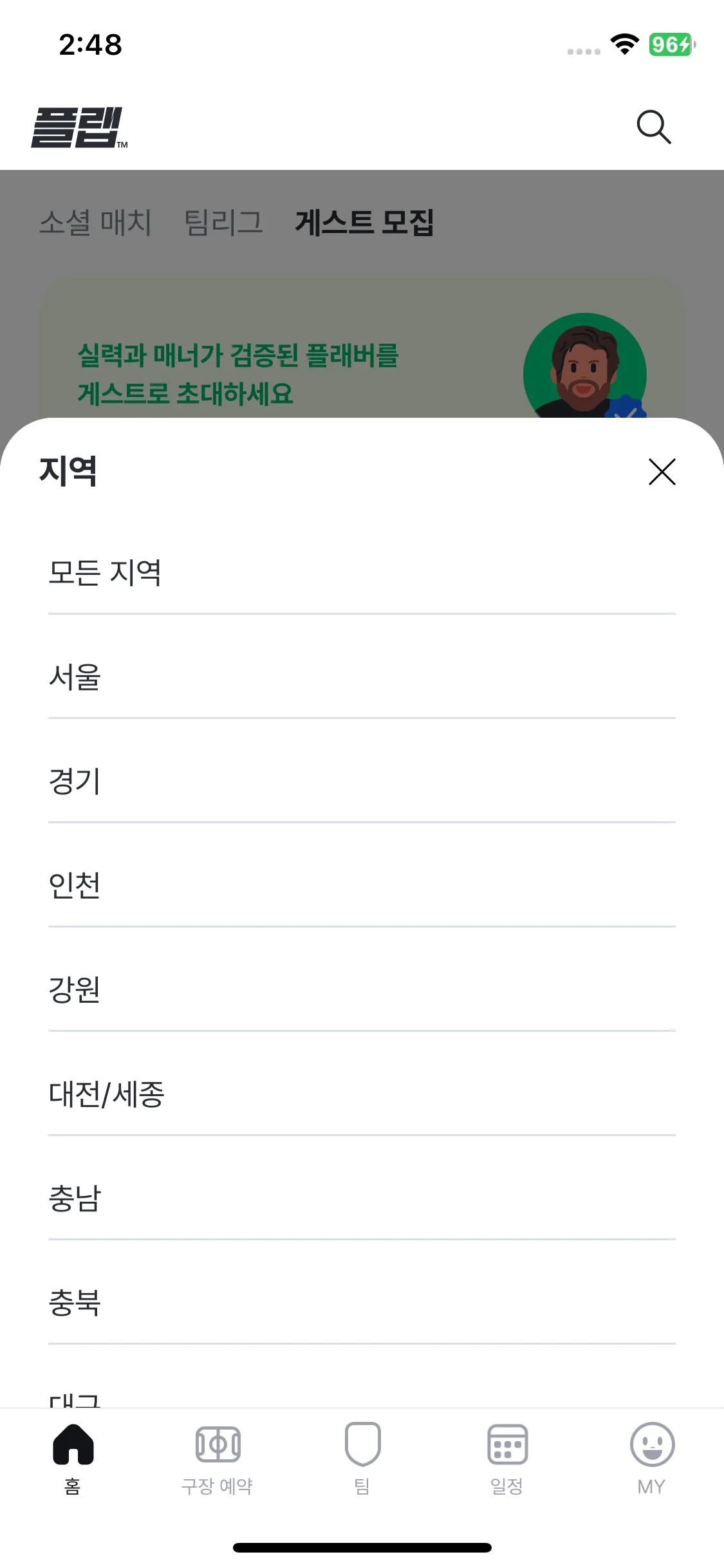
Task: Go to the 팀 shield icon
Action: pos(362,1444)
